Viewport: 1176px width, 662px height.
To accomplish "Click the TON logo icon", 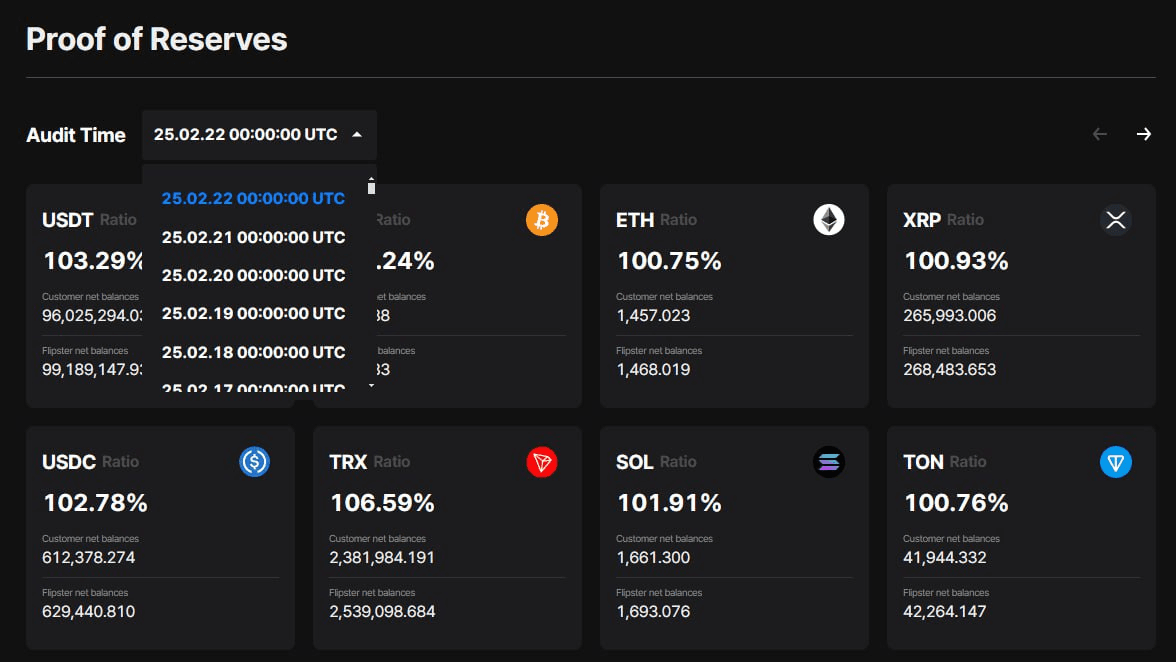I will [x=1116, y=462].
